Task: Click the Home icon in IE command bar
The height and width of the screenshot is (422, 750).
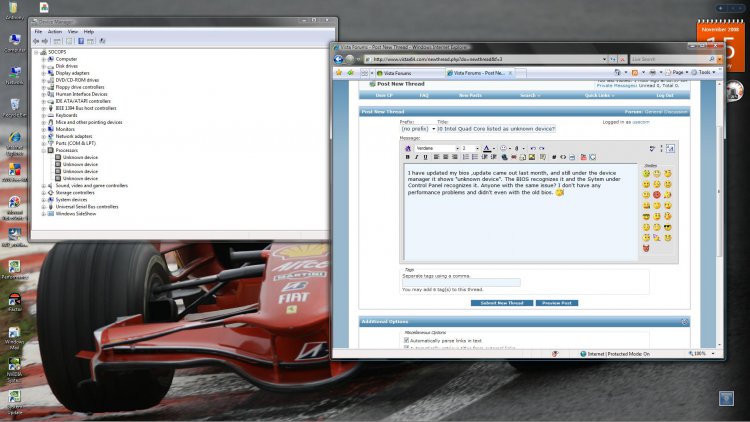Action: [618, 73]
